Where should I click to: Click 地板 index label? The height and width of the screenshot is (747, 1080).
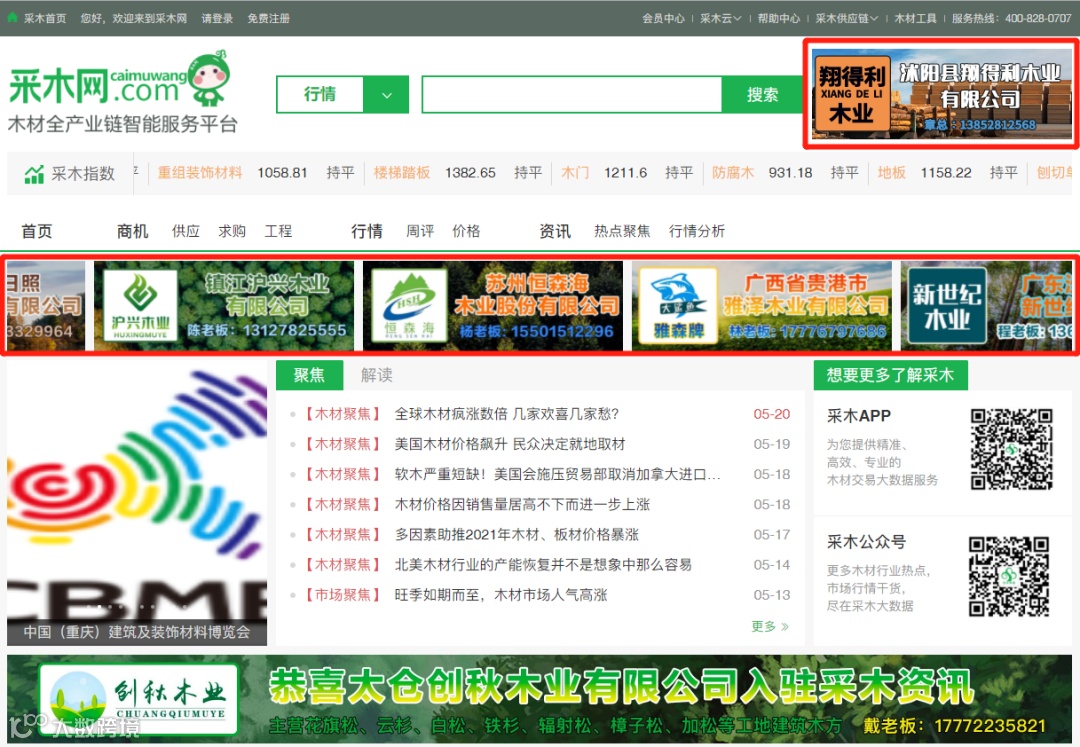(891, 173)
